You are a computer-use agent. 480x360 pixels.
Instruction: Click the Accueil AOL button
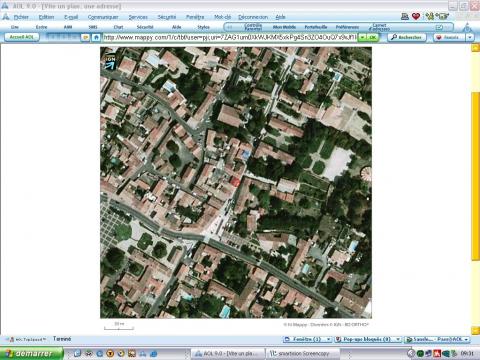click(x=22, y=37)
